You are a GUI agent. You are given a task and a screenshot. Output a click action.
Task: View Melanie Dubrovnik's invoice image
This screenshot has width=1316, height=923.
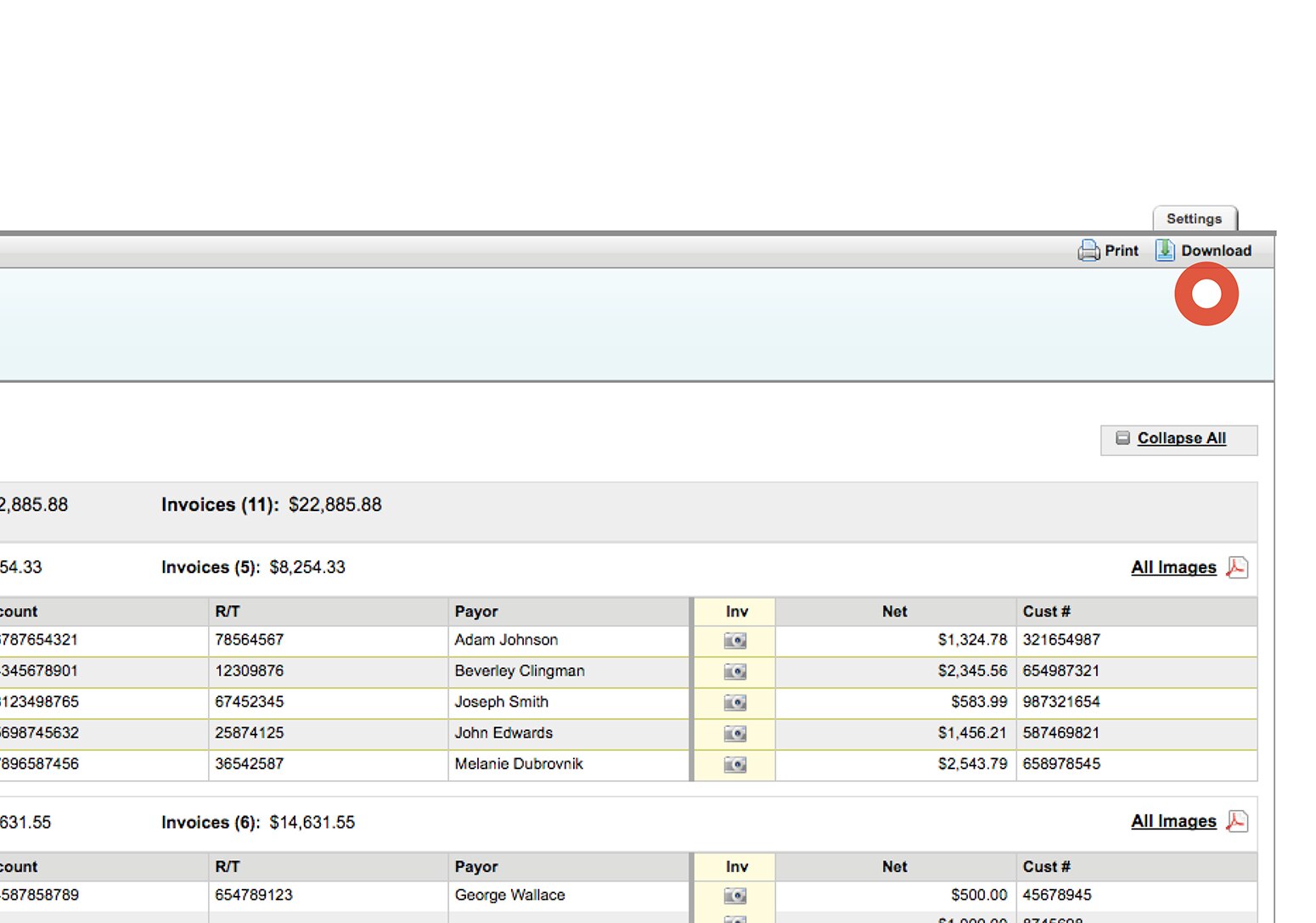[x=734, y=764]
